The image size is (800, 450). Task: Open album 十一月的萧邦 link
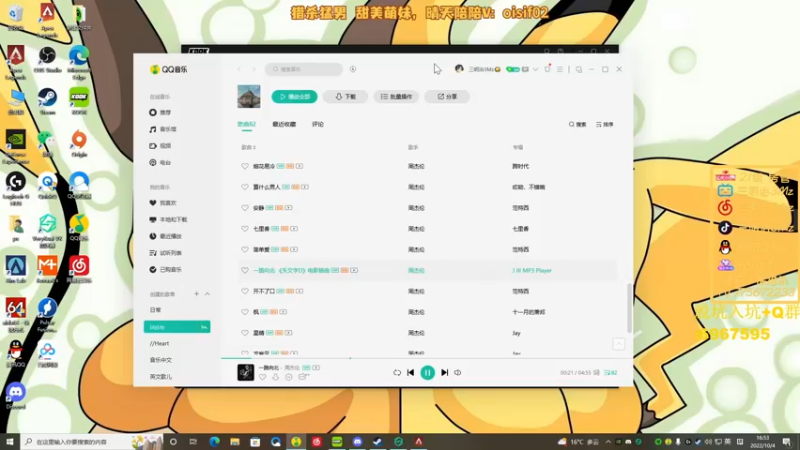point(529,312)
